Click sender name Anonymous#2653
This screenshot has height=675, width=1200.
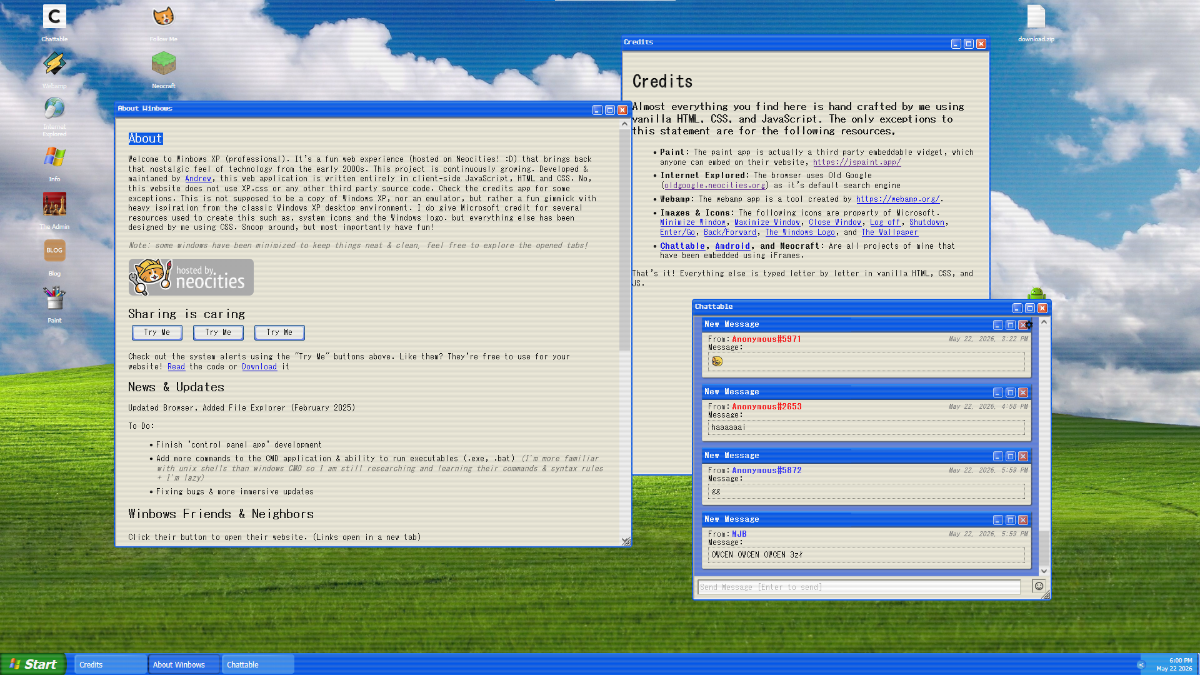point(766,407)
